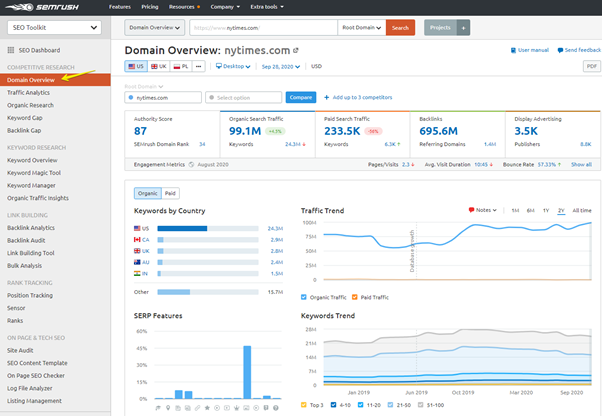Image resolution: width=602 pixels, height=416 pixels.
Task: Toggle 4-10 keywords checkbox
Action: tap(334, 405)
